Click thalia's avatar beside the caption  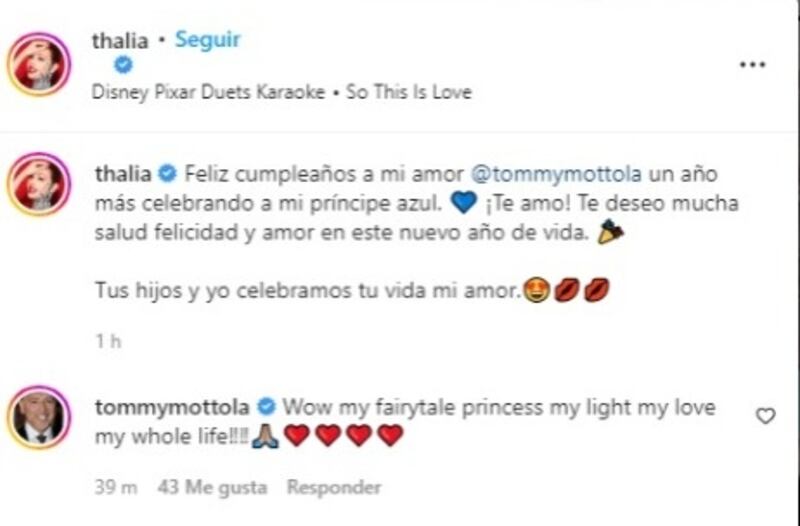39,185
